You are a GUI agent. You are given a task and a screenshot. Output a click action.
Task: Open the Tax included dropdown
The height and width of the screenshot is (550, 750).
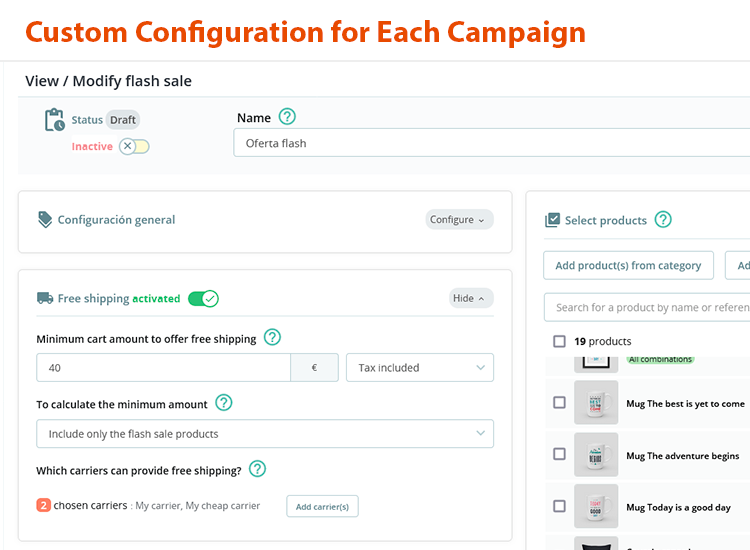point(419,368)
